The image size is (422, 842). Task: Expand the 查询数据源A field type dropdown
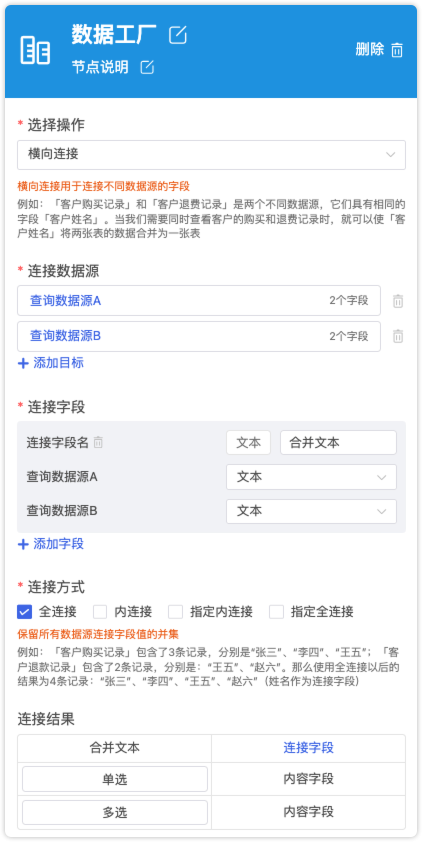[311, 477]
